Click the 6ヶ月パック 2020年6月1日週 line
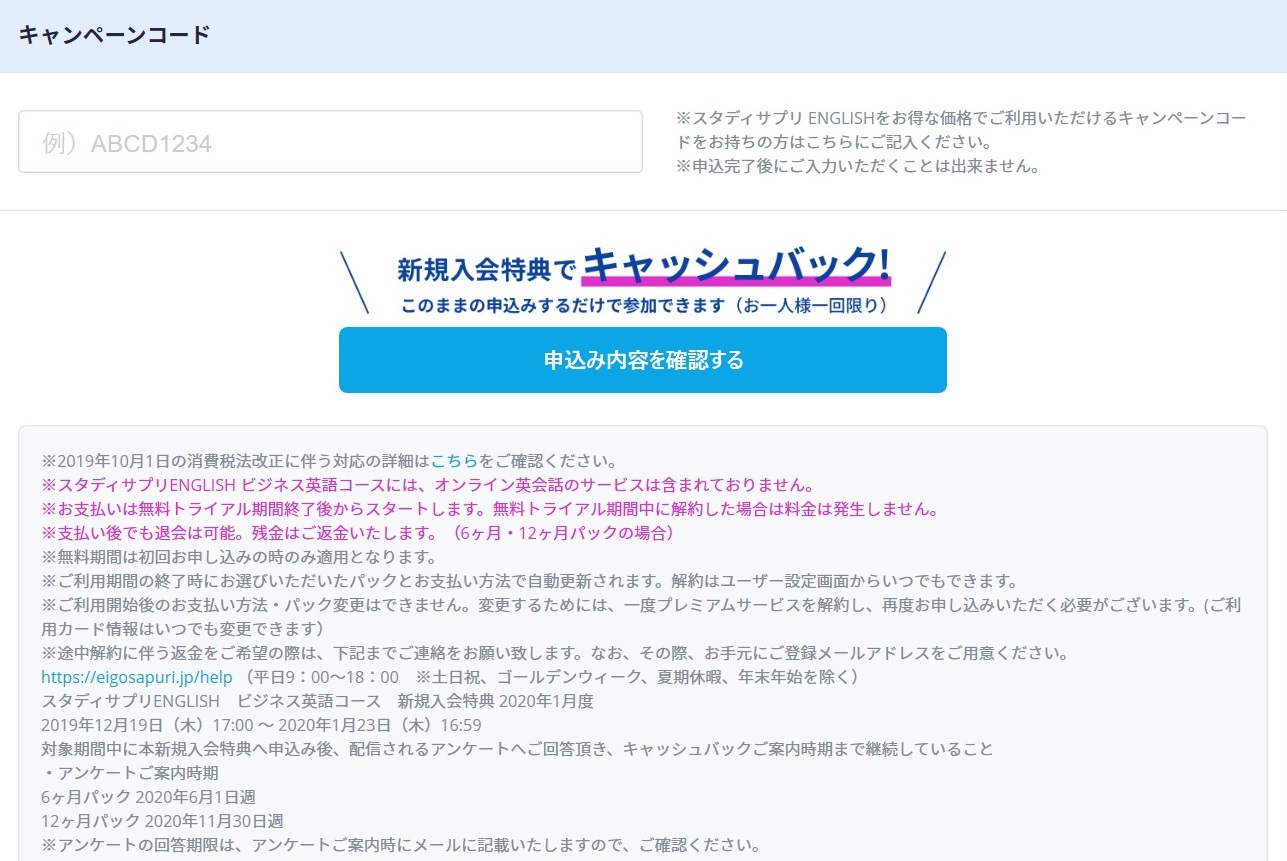 (x=148, y=797)
